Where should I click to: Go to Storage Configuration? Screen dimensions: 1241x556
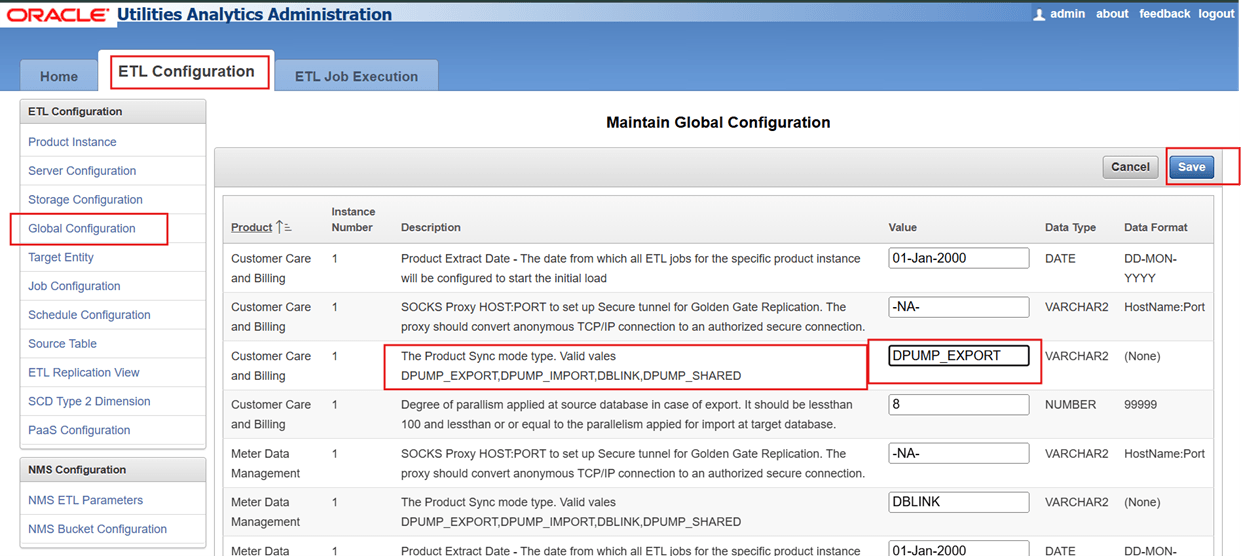tap(85, 200)
